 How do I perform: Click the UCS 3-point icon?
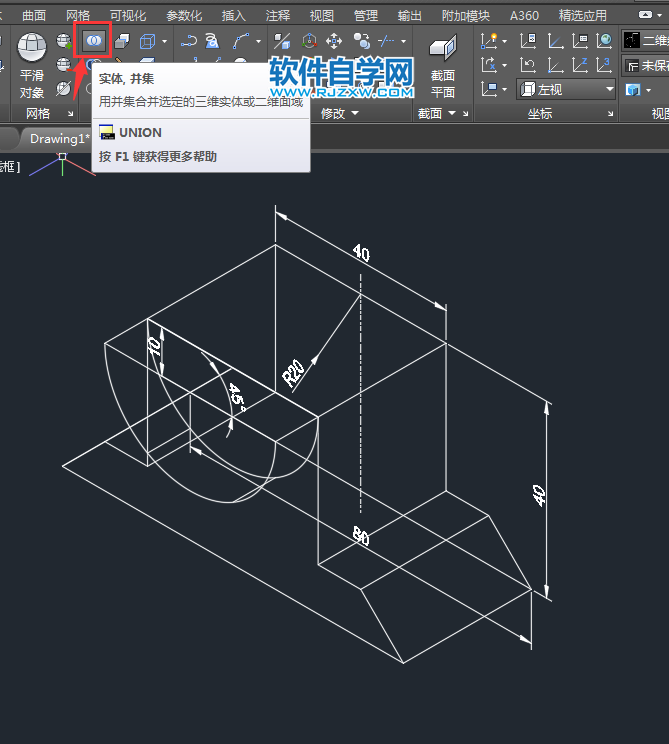point(604,65)
